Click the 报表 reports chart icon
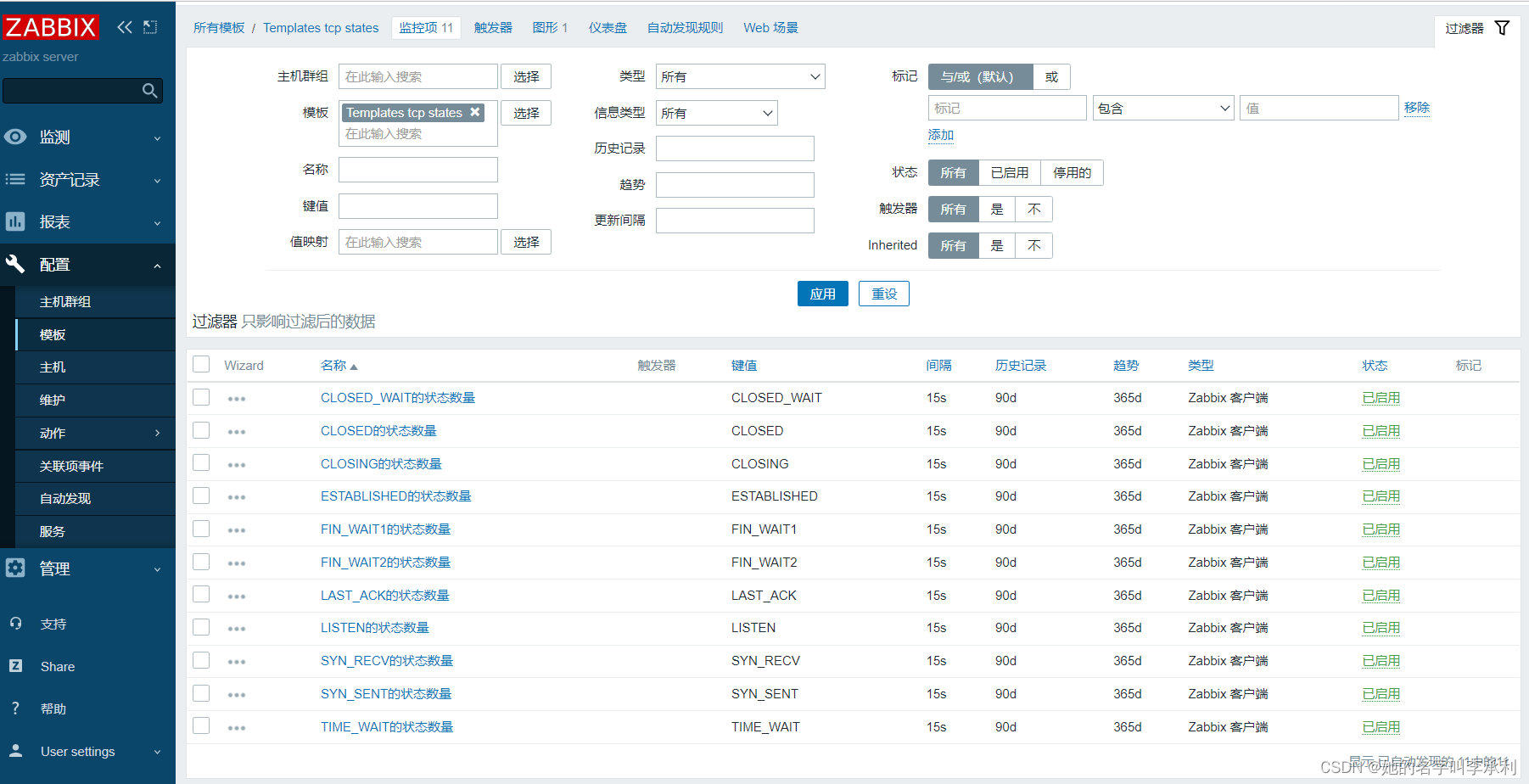Image resolution: width=1529 pixels, height=784 pixels. [x=15, y=221]
